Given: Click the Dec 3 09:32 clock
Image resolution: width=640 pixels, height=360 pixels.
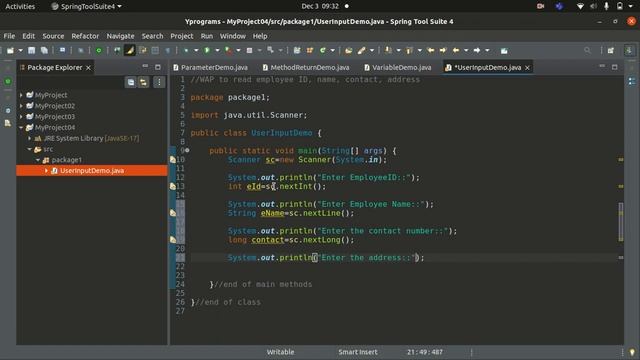Looking at the screenshot, I should [x=320, y=7].
